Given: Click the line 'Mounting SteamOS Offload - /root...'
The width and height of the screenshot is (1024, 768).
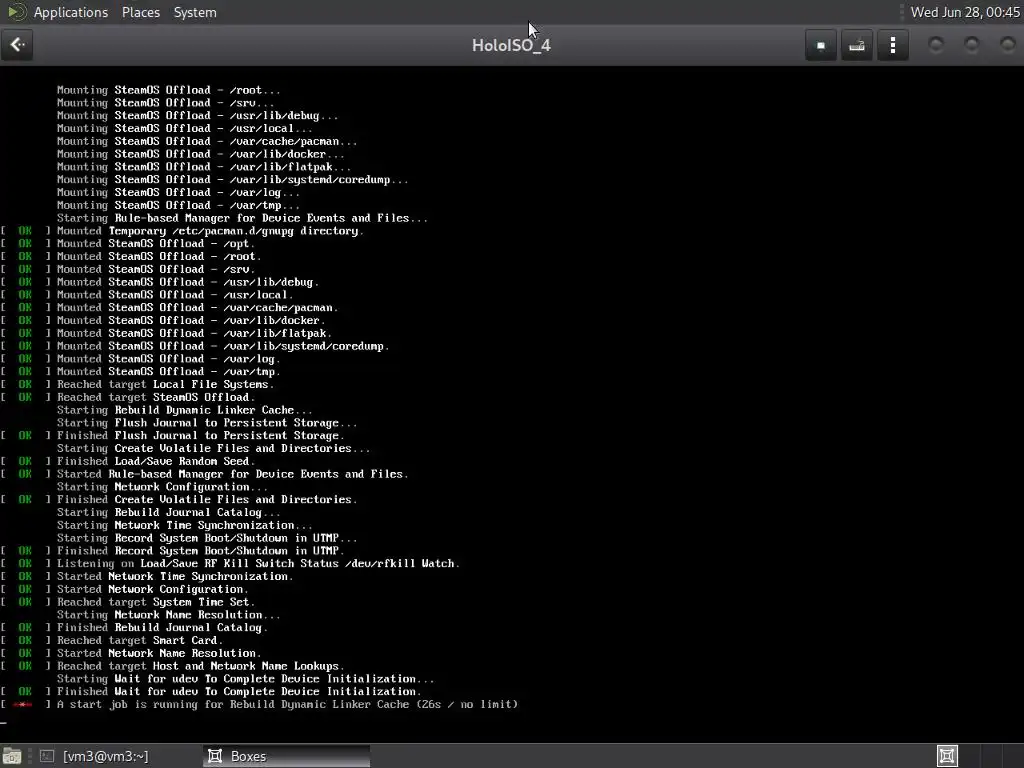Looking at the screenshot, I should pos(168,90).
